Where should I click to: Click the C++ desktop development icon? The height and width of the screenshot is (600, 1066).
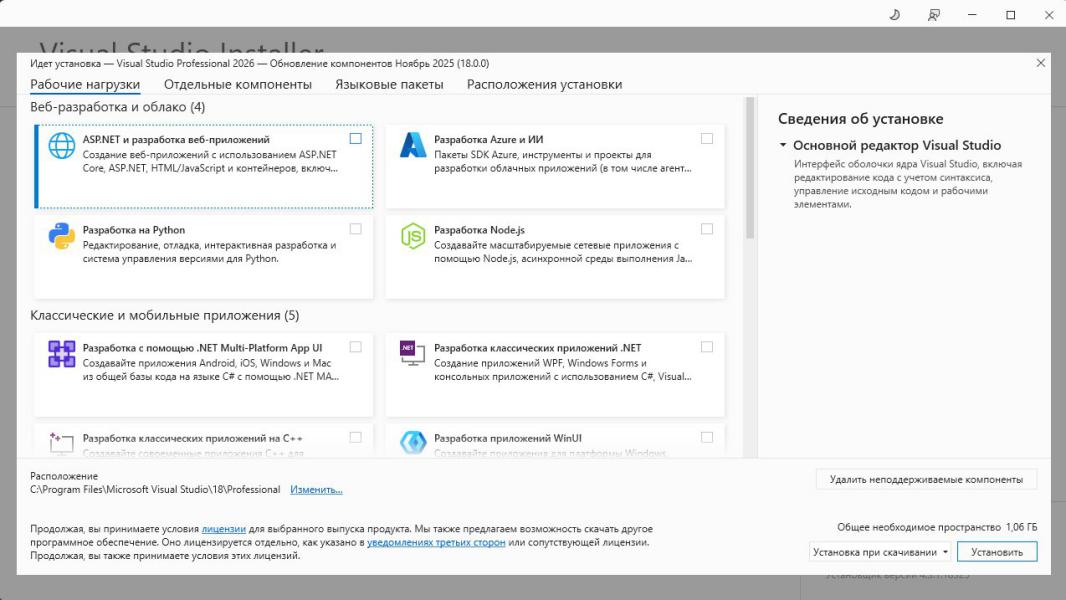point(62,441)
